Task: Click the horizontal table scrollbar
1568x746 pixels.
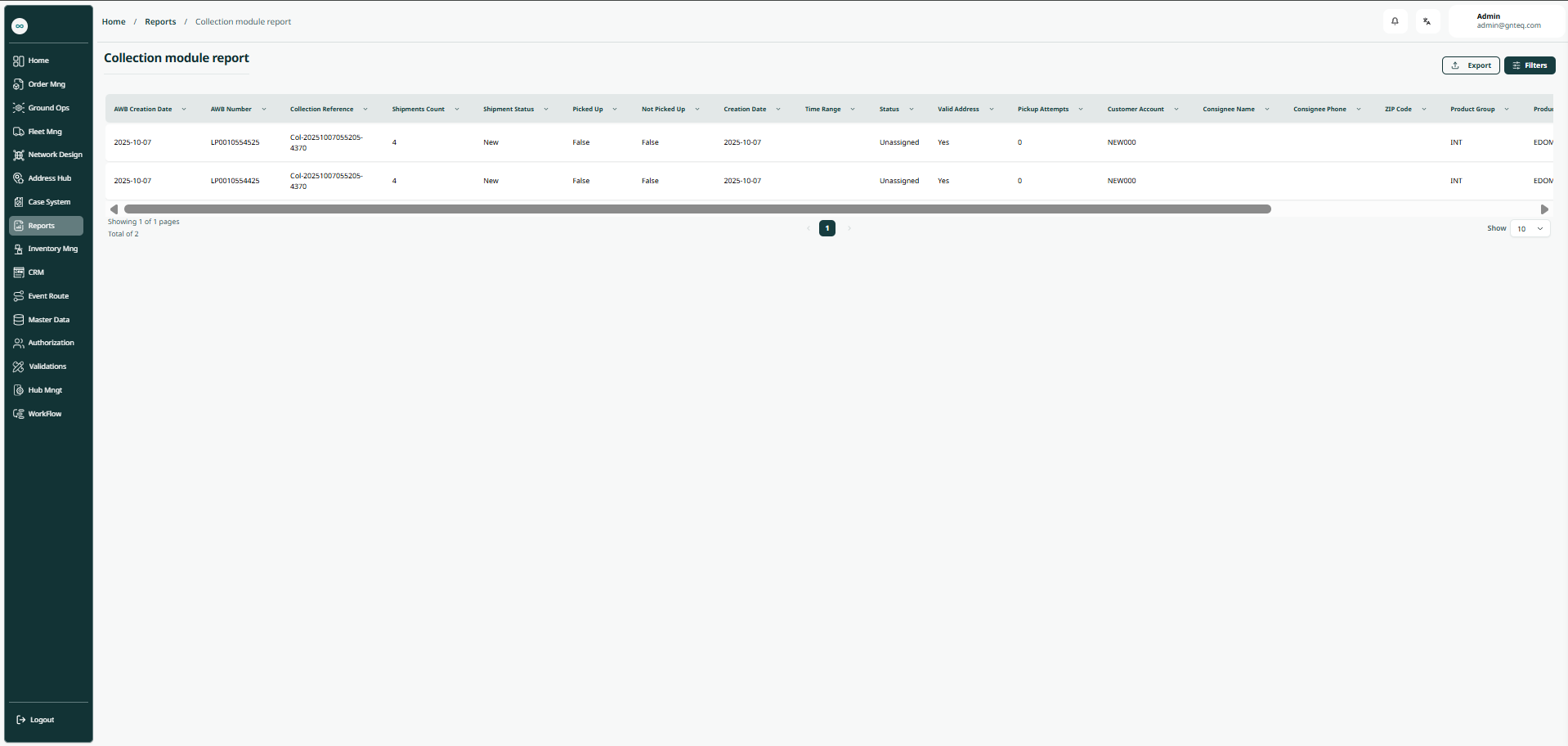Action: tap(697, 209)
